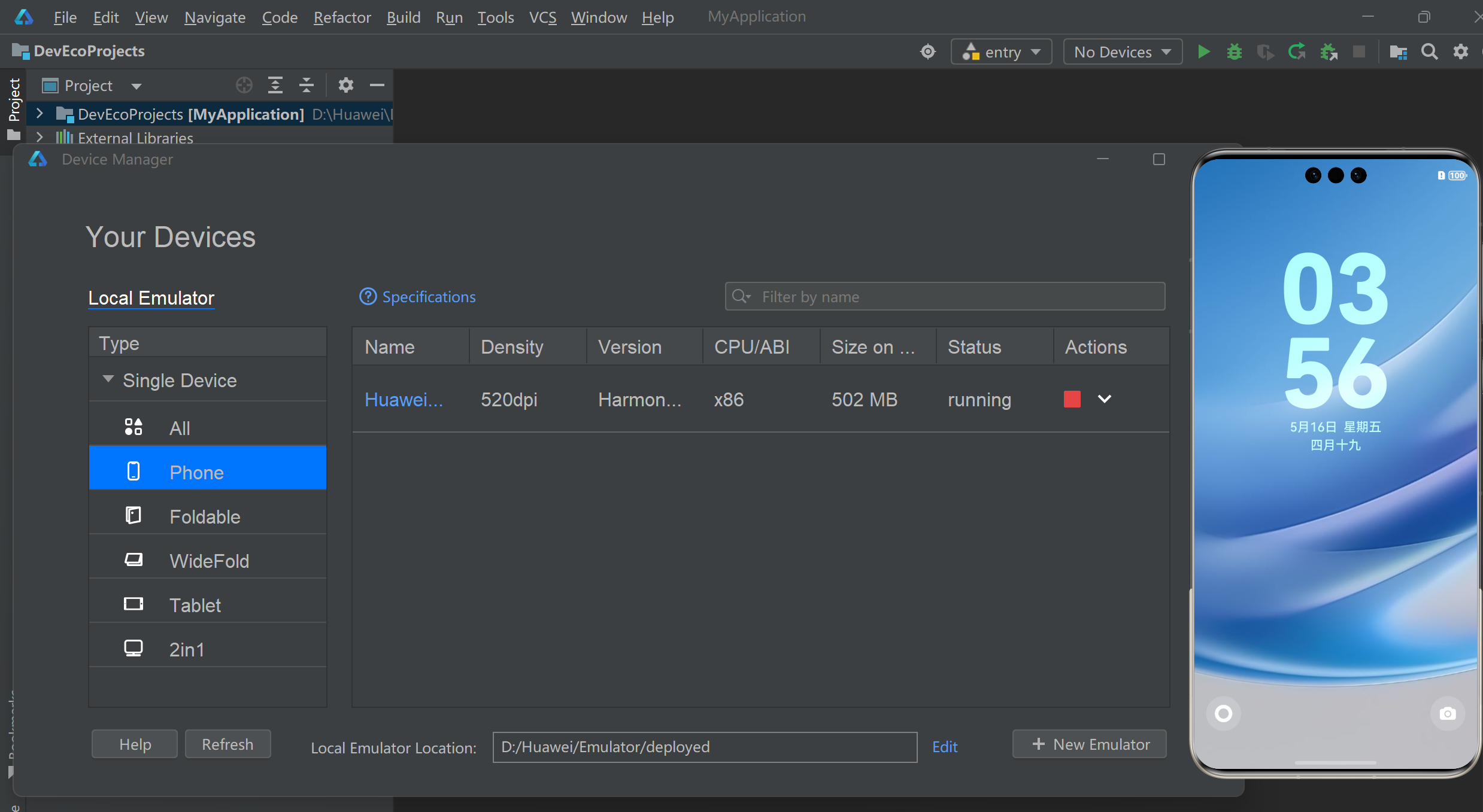Click the Apply changes reload icon
This screenshot has height=812, width=1483.
(1297, 52)
